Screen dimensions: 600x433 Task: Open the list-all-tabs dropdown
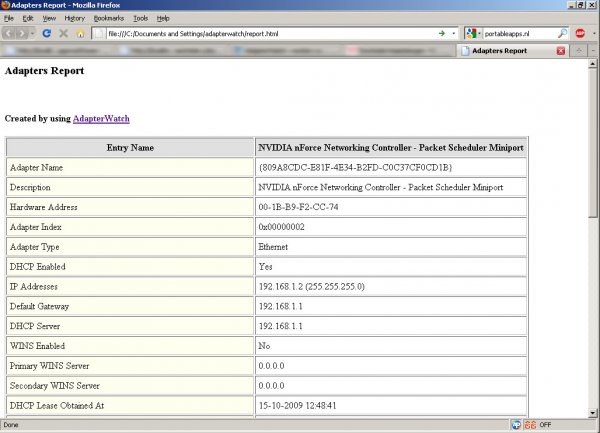(x=593, y=51)
